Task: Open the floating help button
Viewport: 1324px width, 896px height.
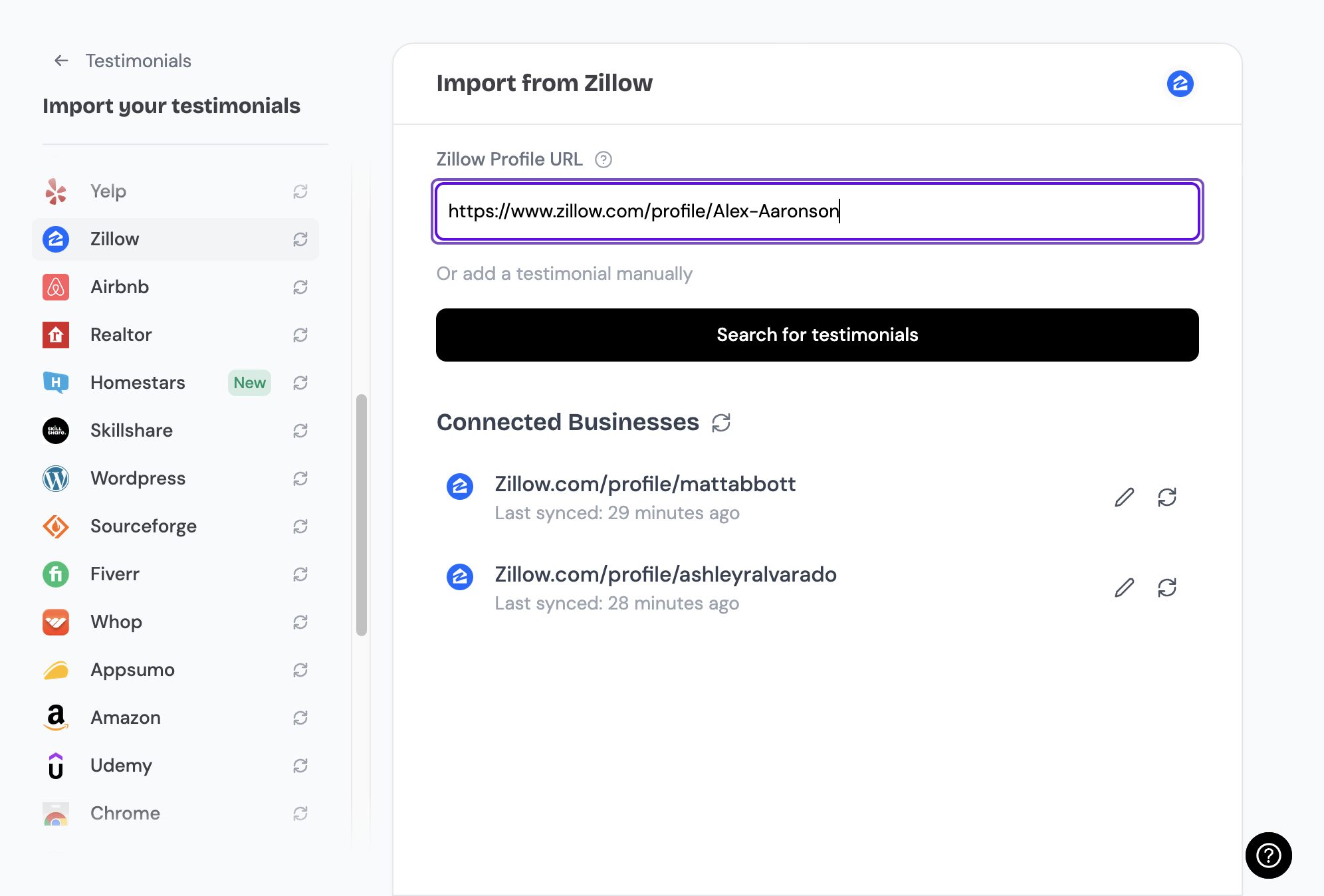Action: pos(1269,855)
